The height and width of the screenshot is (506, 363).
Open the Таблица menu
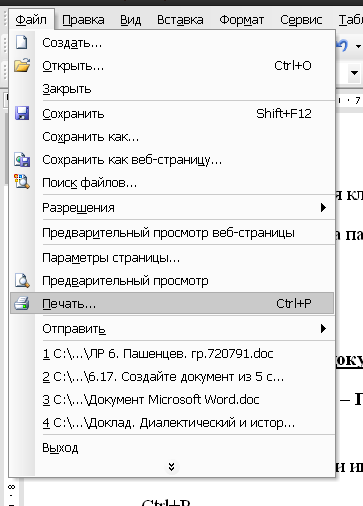tap(350, 20)
